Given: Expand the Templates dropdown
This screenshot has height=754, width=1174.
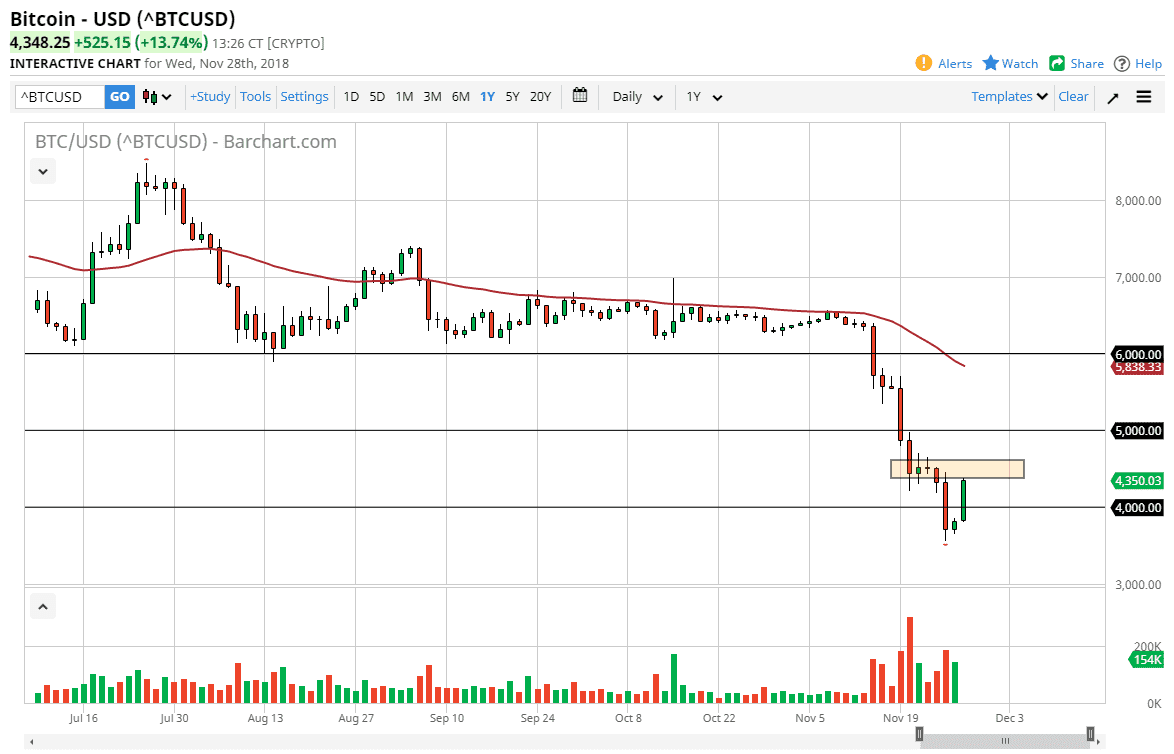Looking at the screenshot, I should pos(1007,96).
